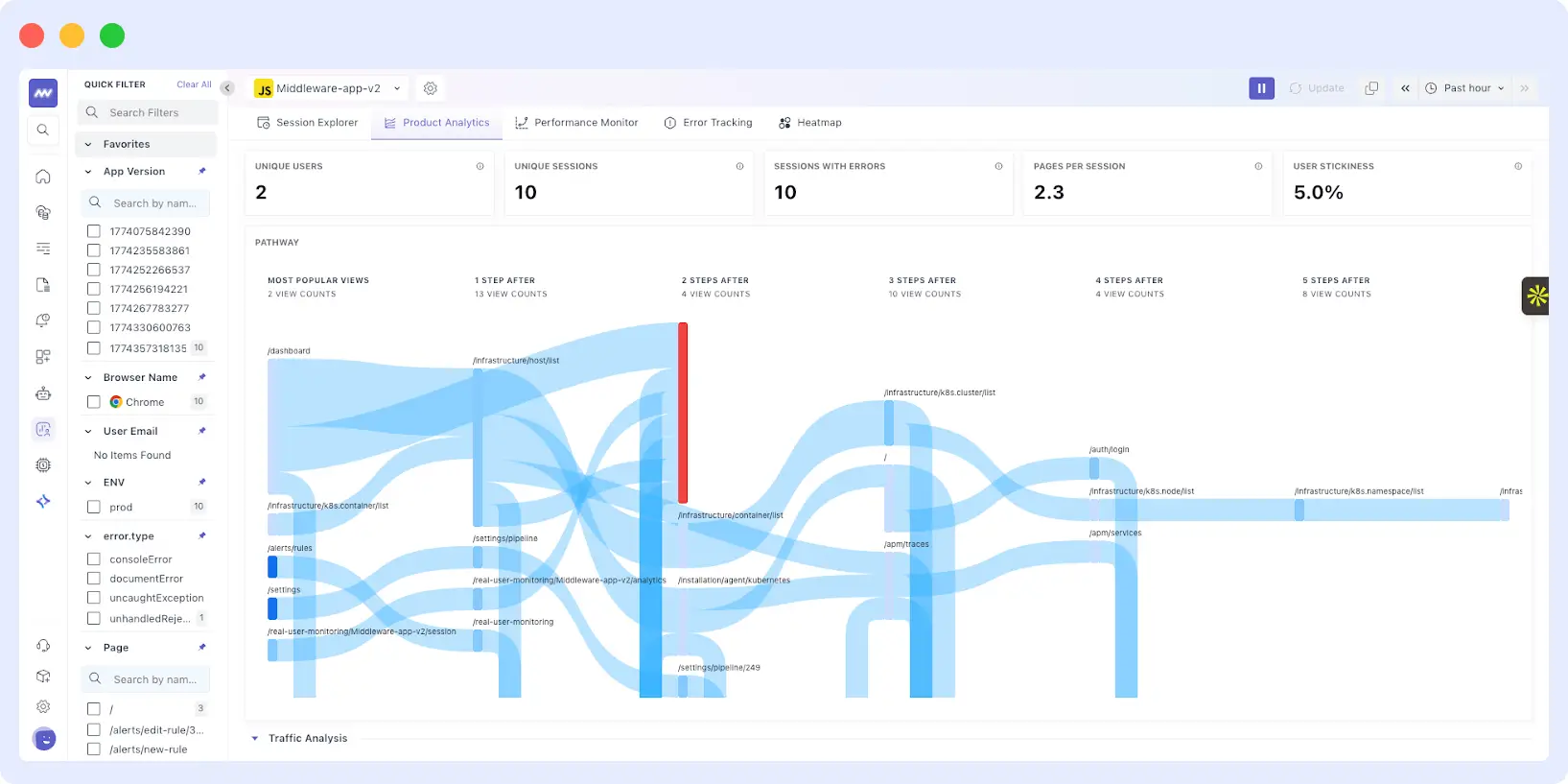Check app version 1774235583861
The width and height of the screenshot is (1568, 784).
point(94,250)
